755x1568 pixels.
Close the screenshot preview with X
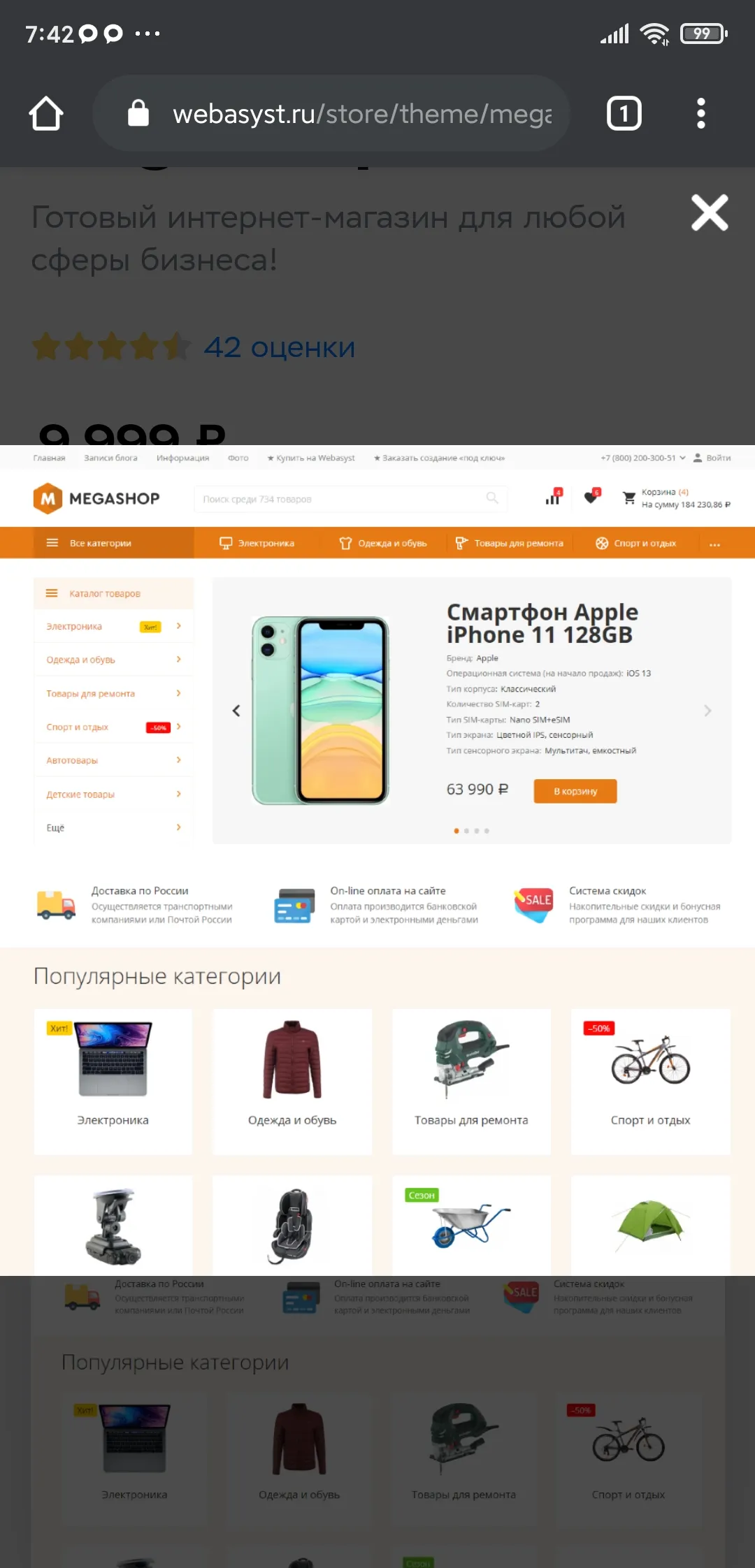710,212
